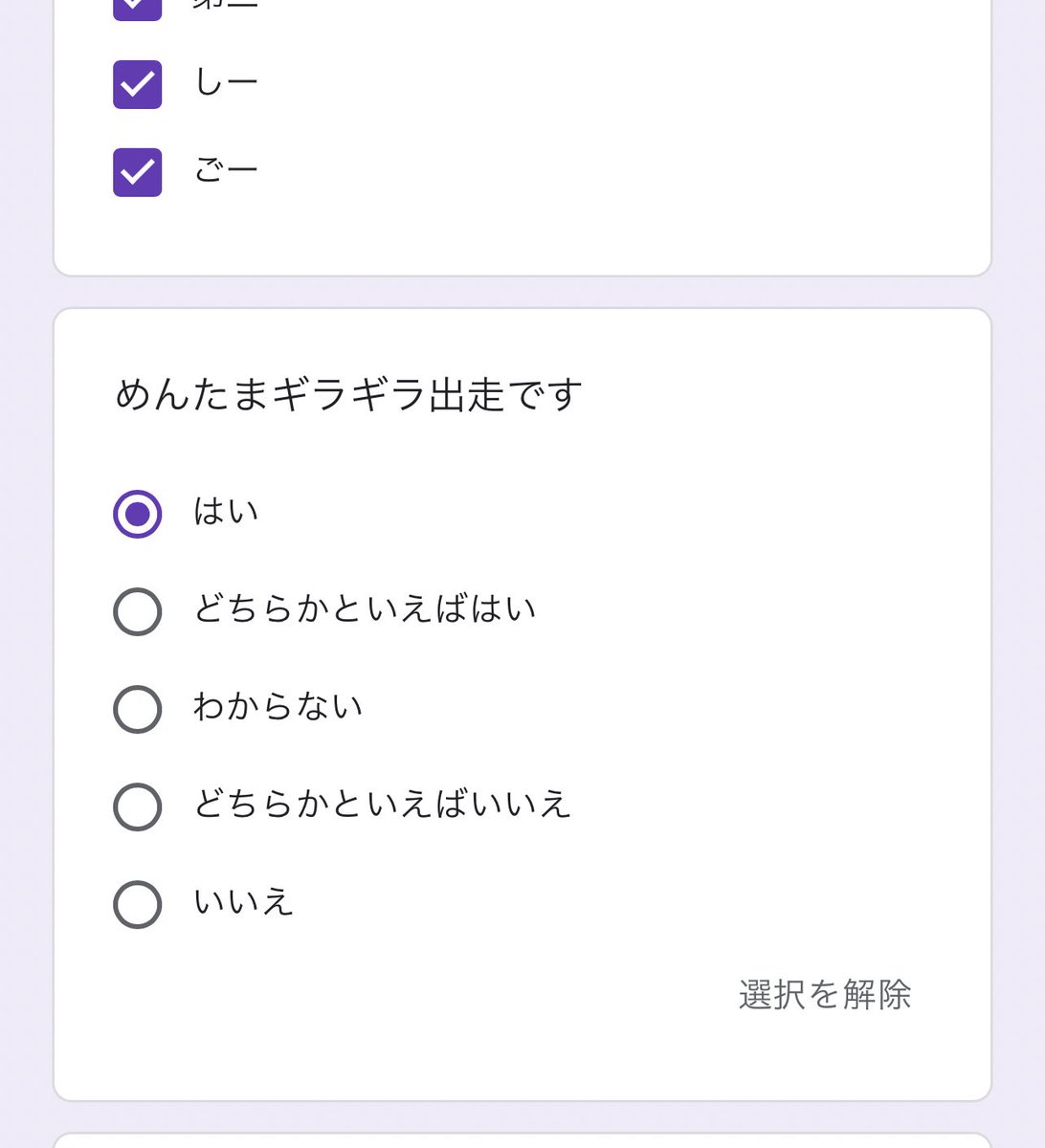The height and width of the screenshot is (1148, 1045).
Task: Select the はい radio button
Action: [x=138, y=514]
